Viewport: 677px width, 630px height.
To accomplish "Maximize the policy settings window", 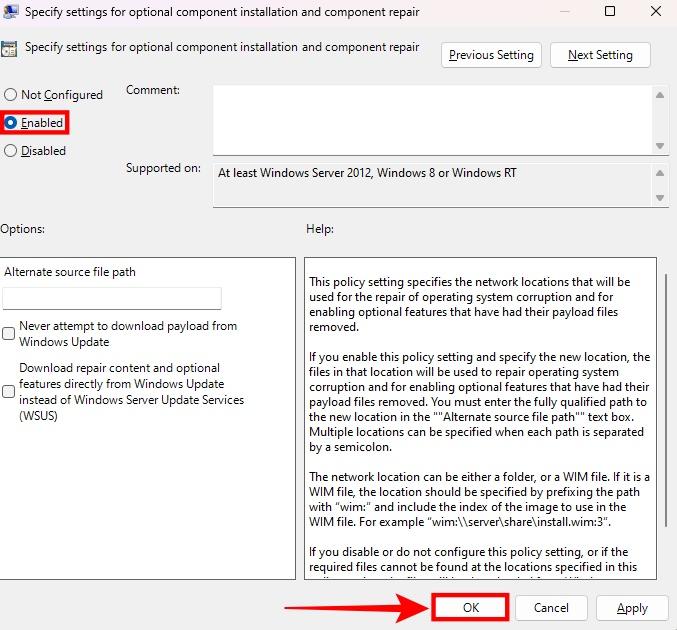I will (610, 11).
